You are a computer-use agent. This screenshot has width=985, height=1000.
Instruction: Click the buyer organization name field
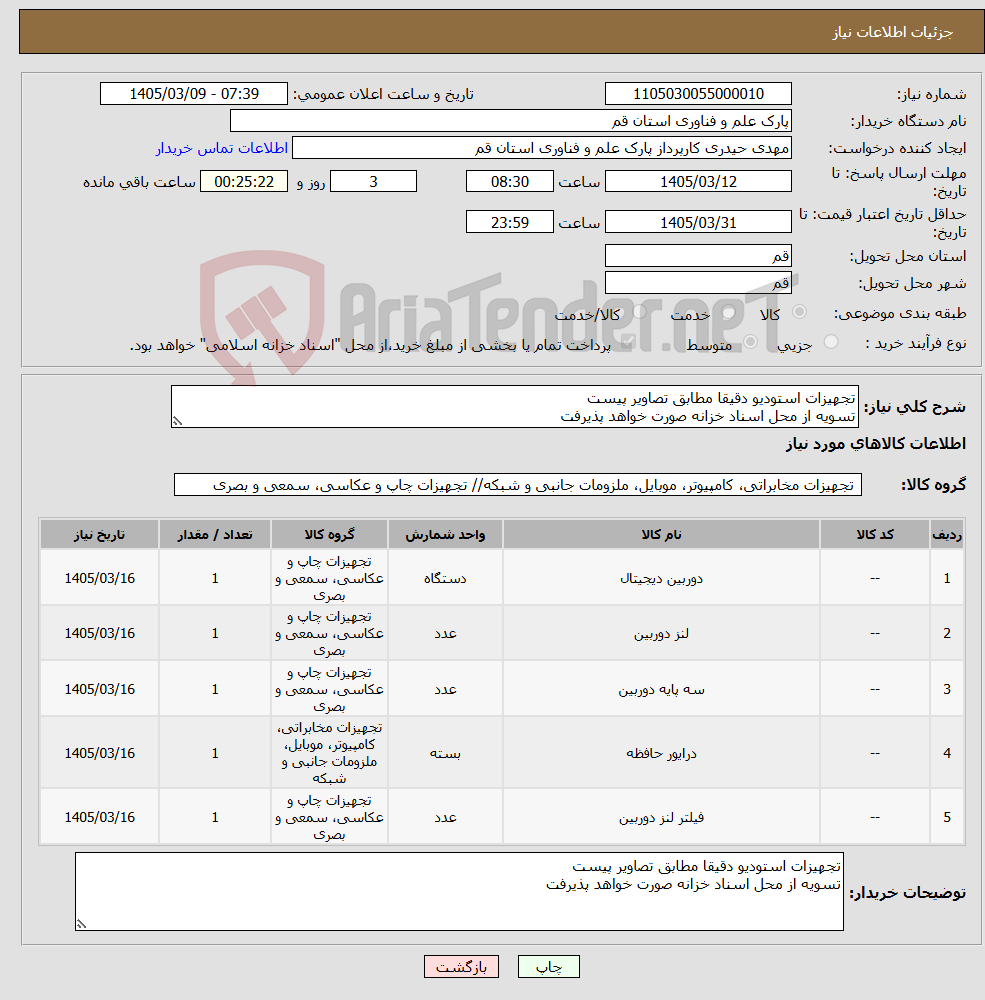[510, 121]
